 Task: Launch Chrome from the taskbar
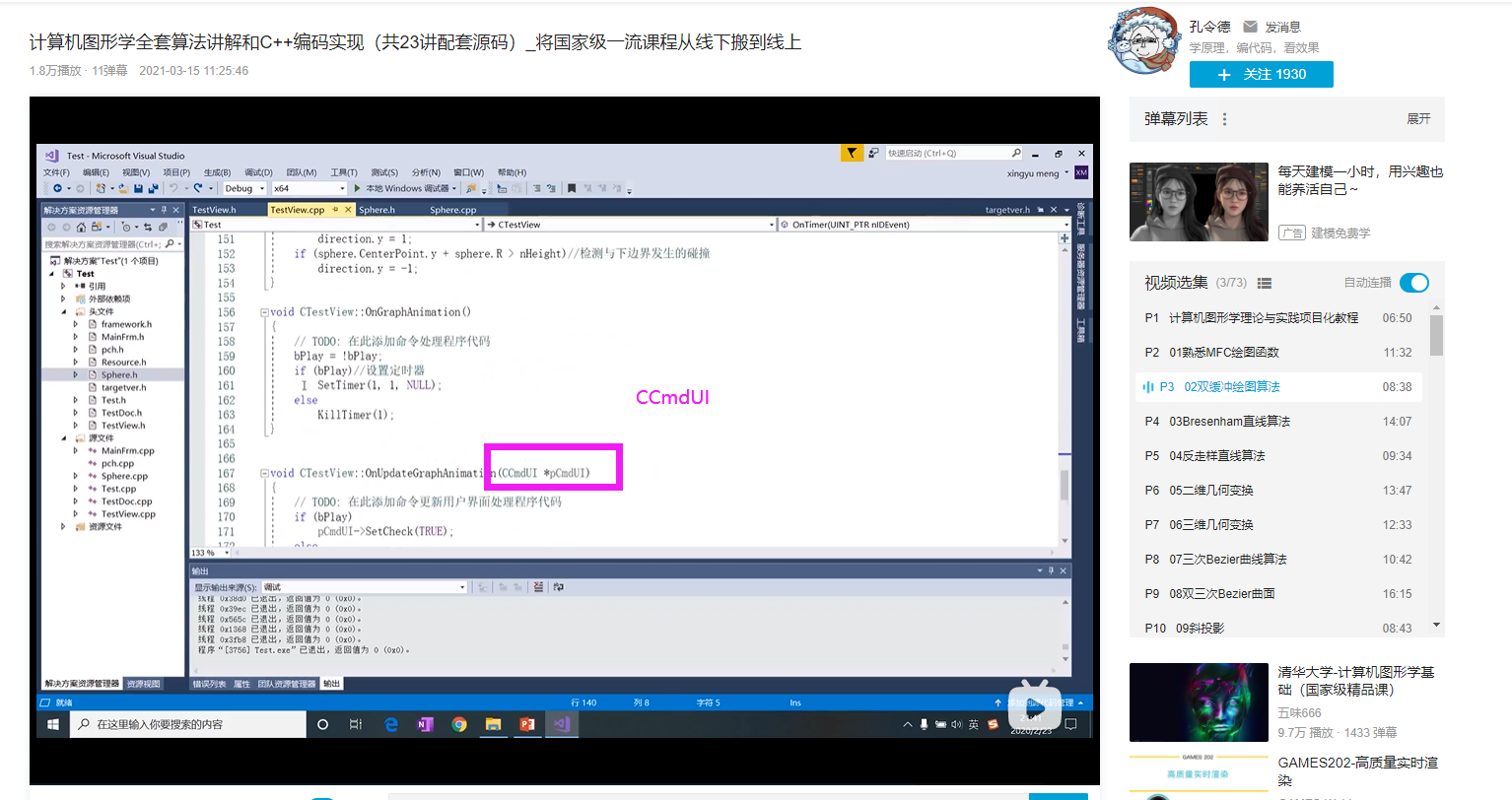[x=459, y=723]
